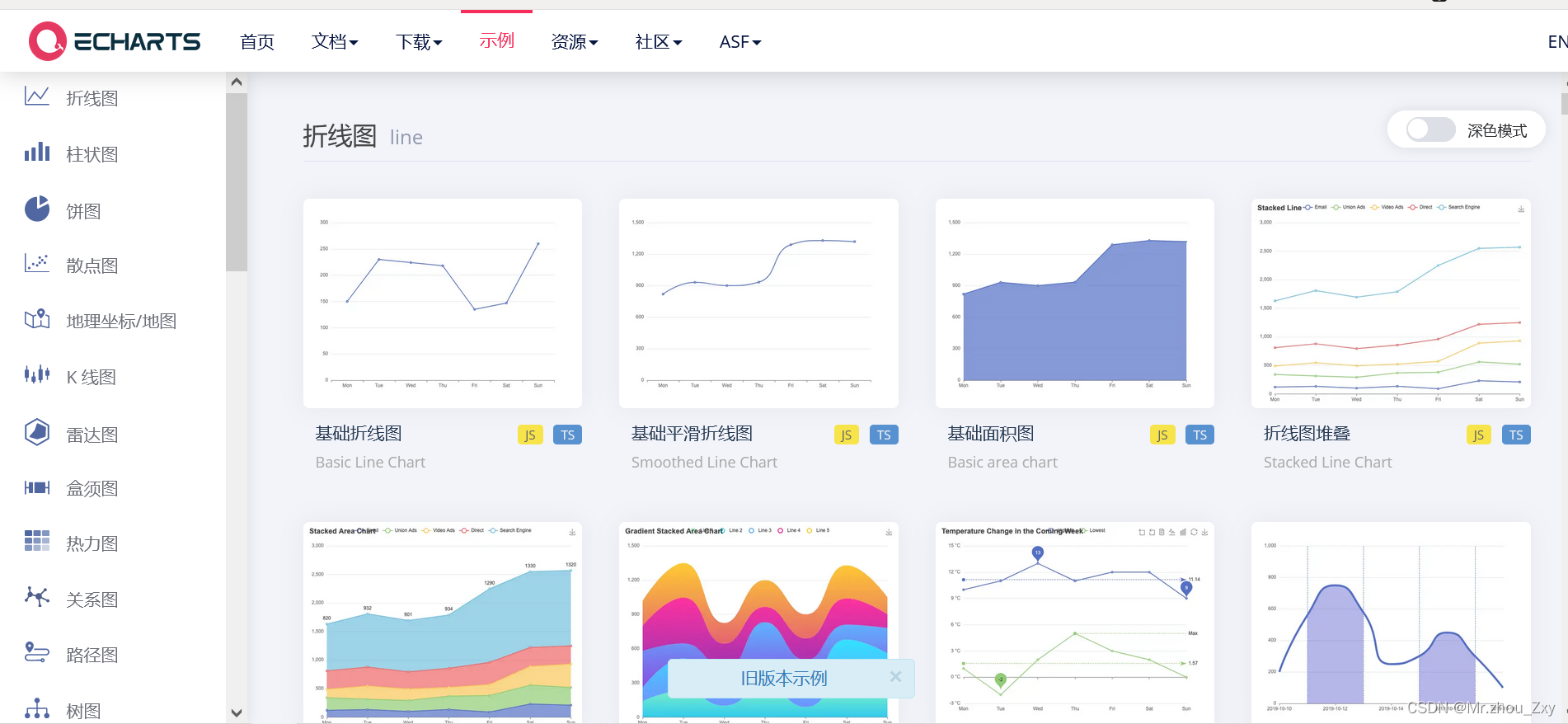Open Smoothed Line Chart thumbnail
Viewport: 1568px width, 724px height.
[x=758, y=303]
